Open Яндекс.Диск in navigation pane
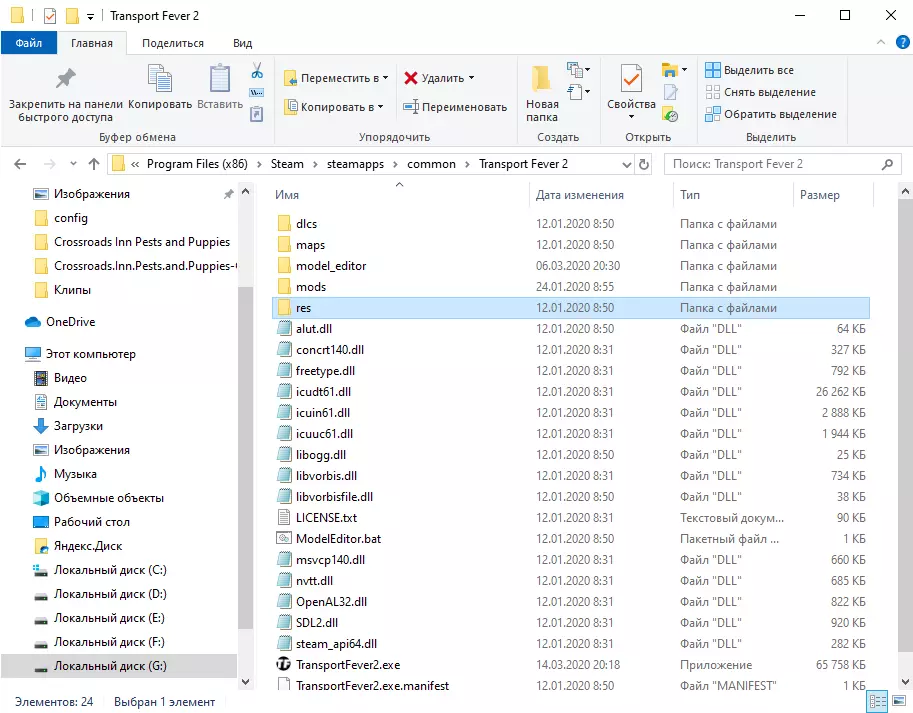Screen dimensions: 913x713 (87, 546)
